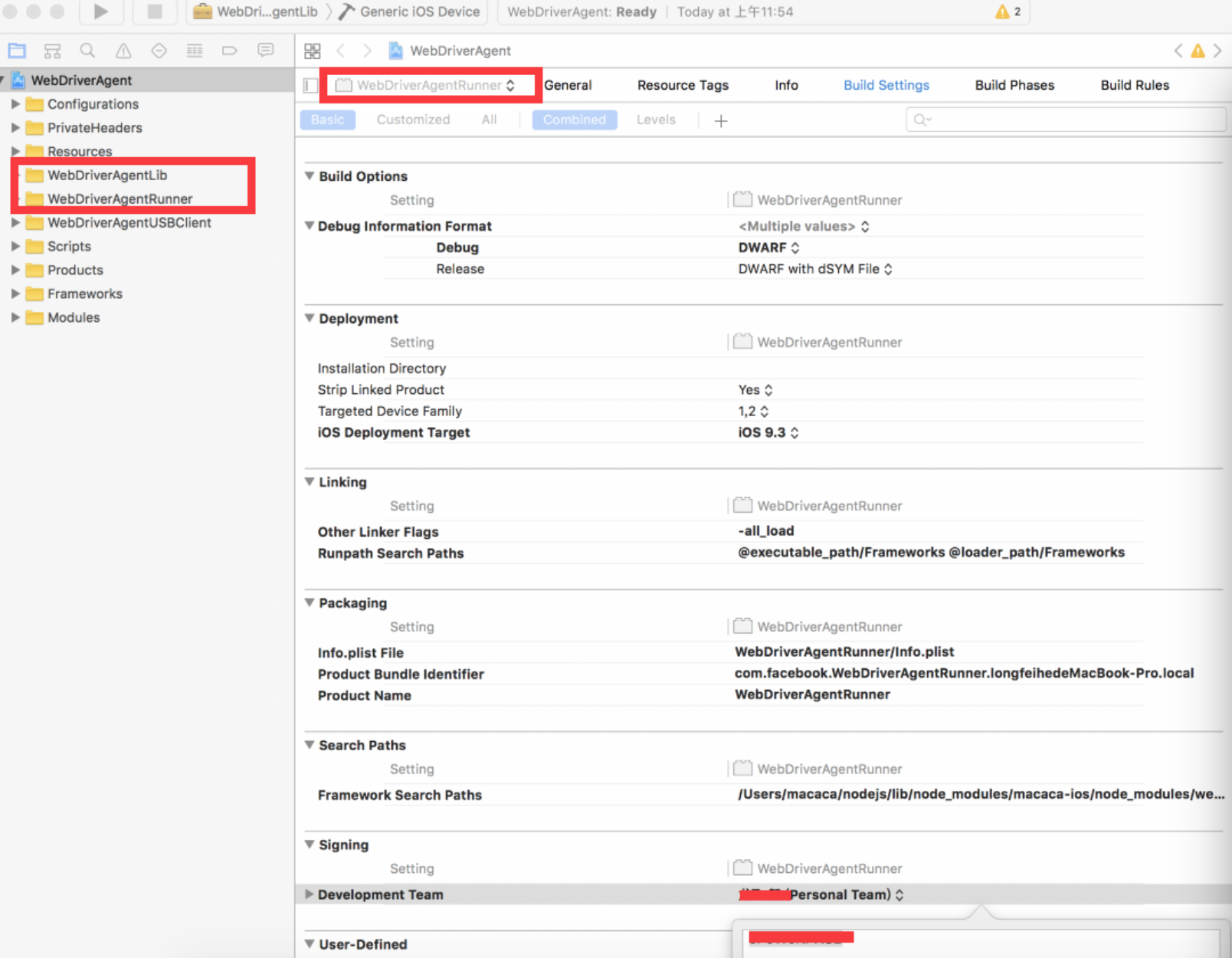Switch to the Info tab
This screenshot has height=958, width=1232.
coord(786,85)
